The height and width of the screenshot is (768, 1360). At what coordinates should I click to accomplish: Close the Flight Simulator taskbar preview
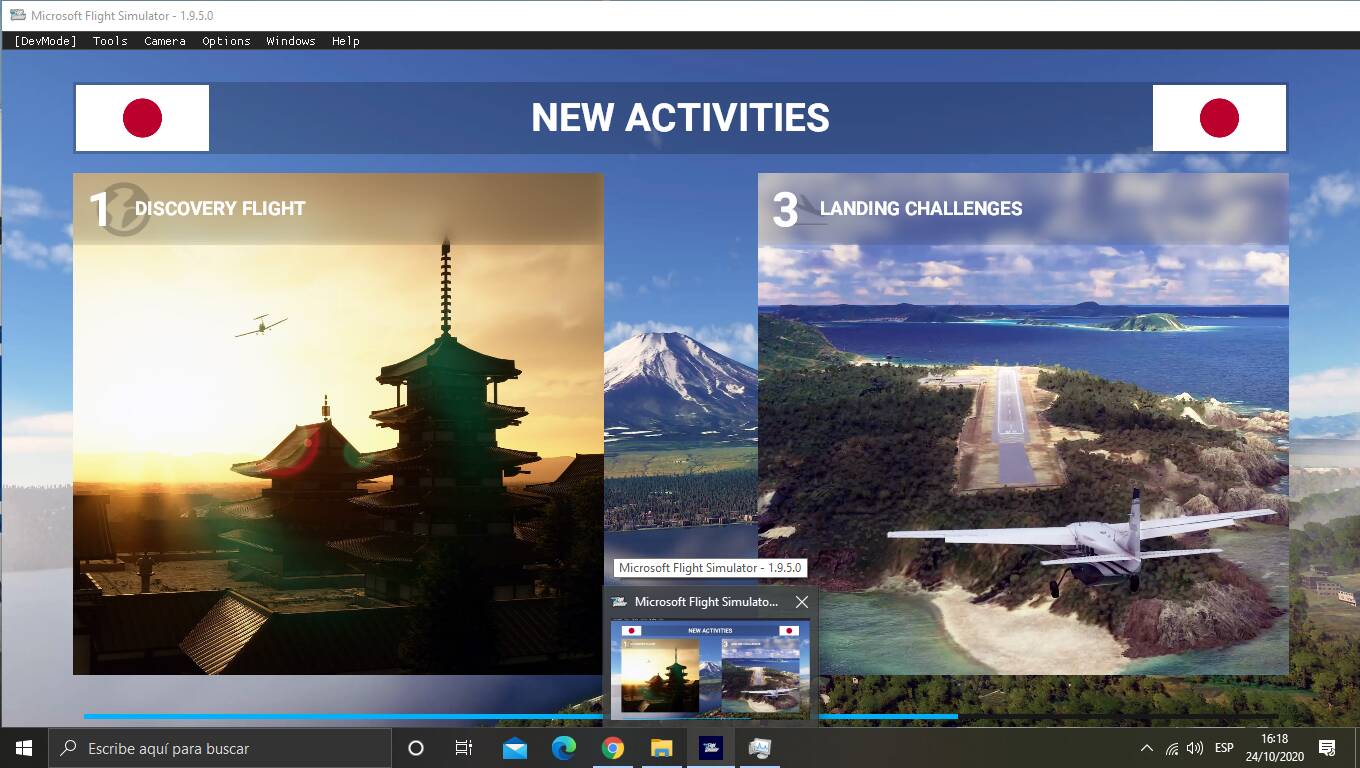[x=801, y=602]
